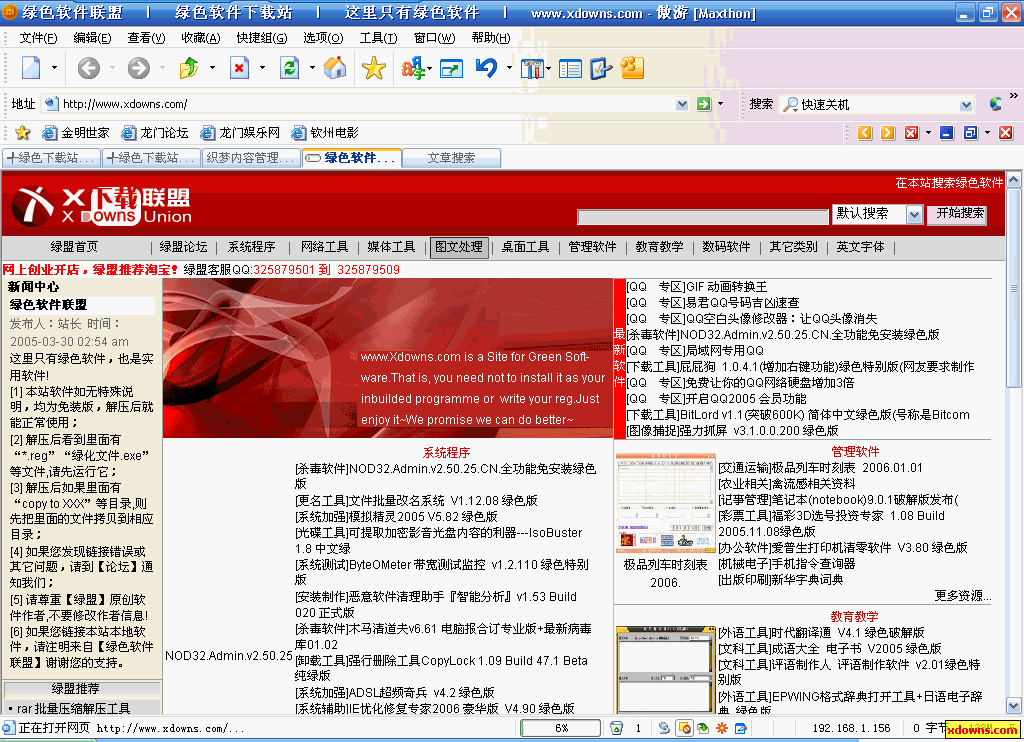
Task: Switch to next tab orange arrow
Action: [x=888, y=133]
